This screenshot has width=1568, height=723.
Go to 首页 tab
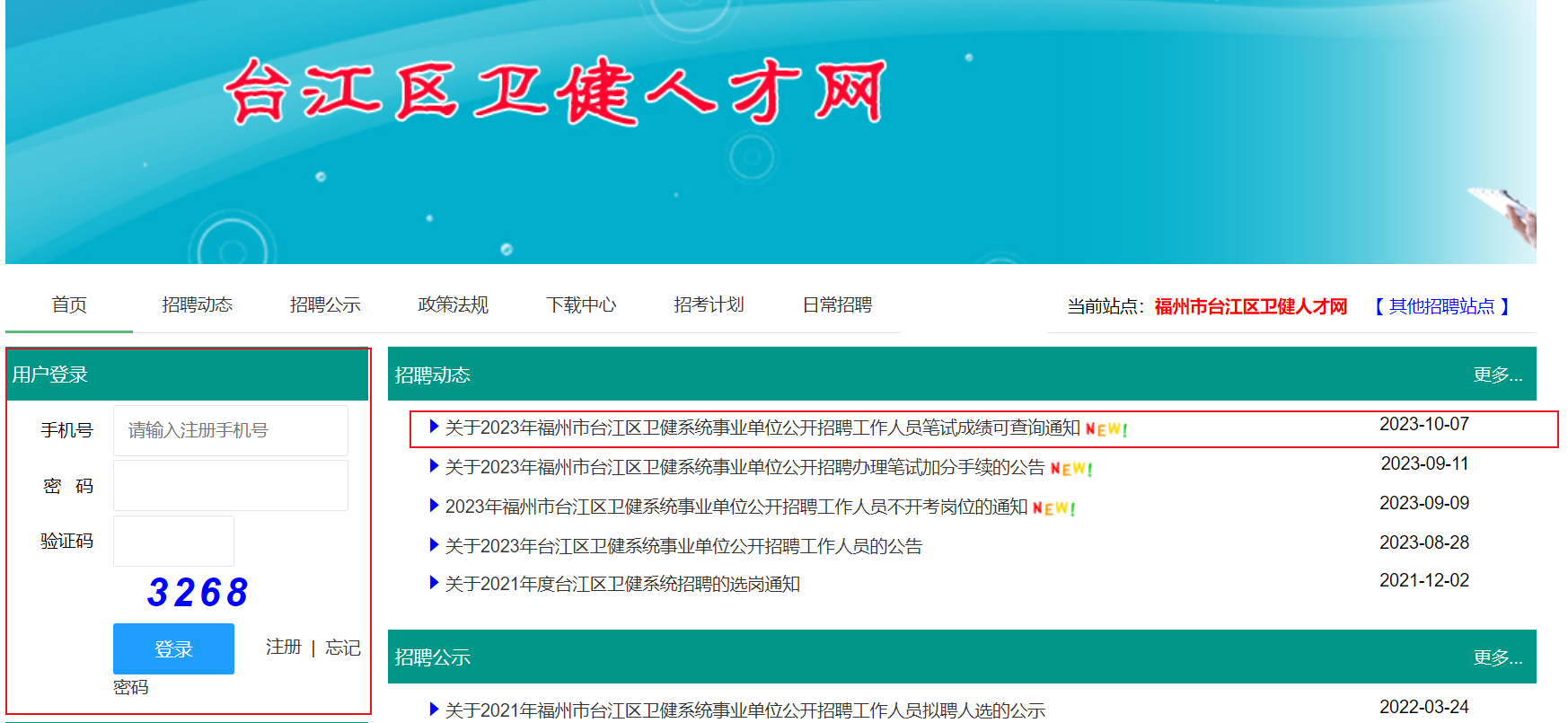69,305
